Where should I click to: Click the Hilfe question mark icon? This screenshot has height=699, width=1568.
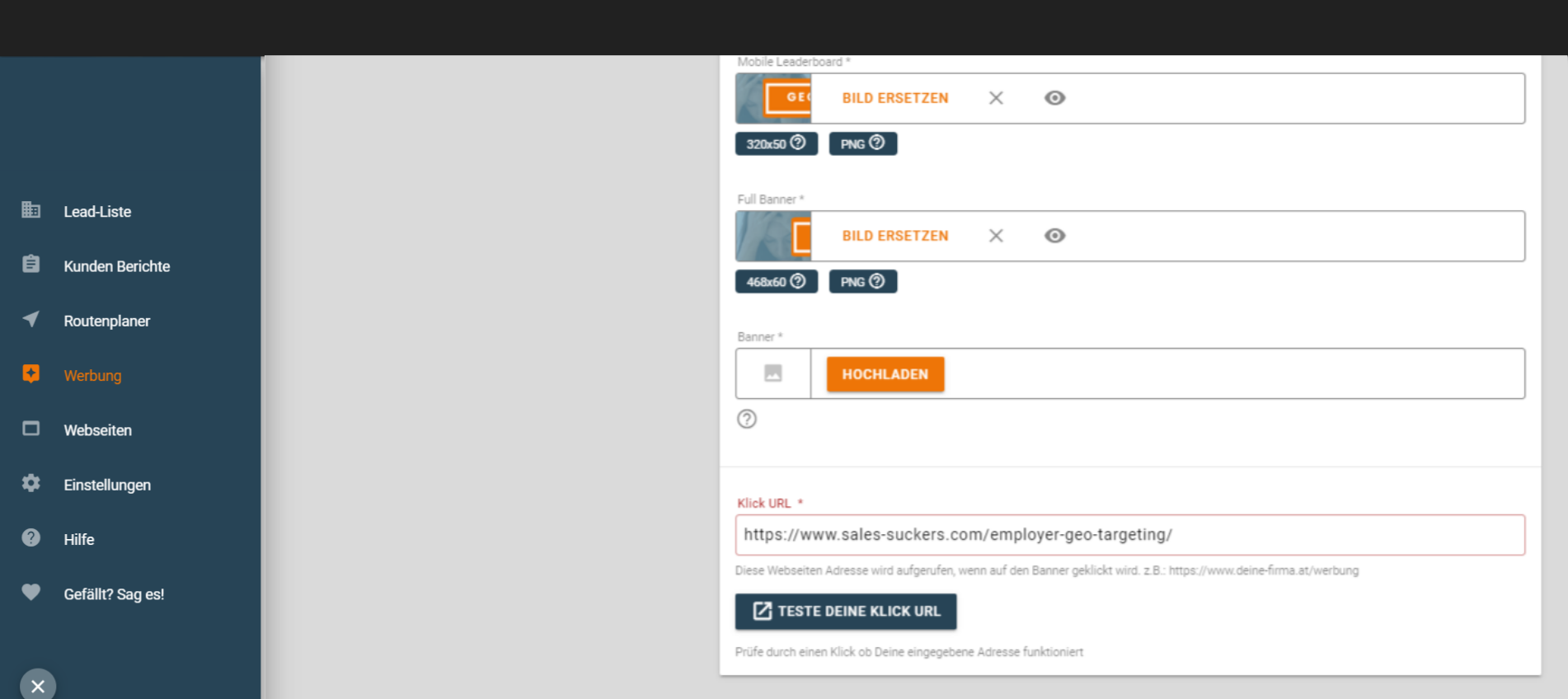pos(31,537)
